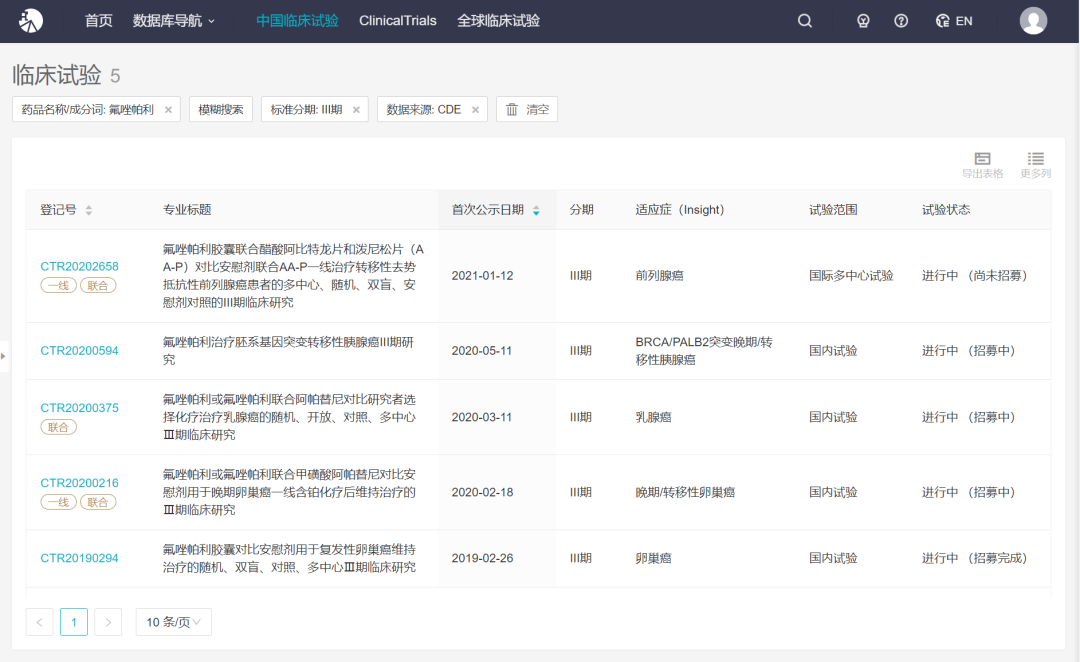Image resolution: width=1080 pixels, height=662 pixels.
Task: Click the 清空 trash button
Action: click(x=527, y=110)
